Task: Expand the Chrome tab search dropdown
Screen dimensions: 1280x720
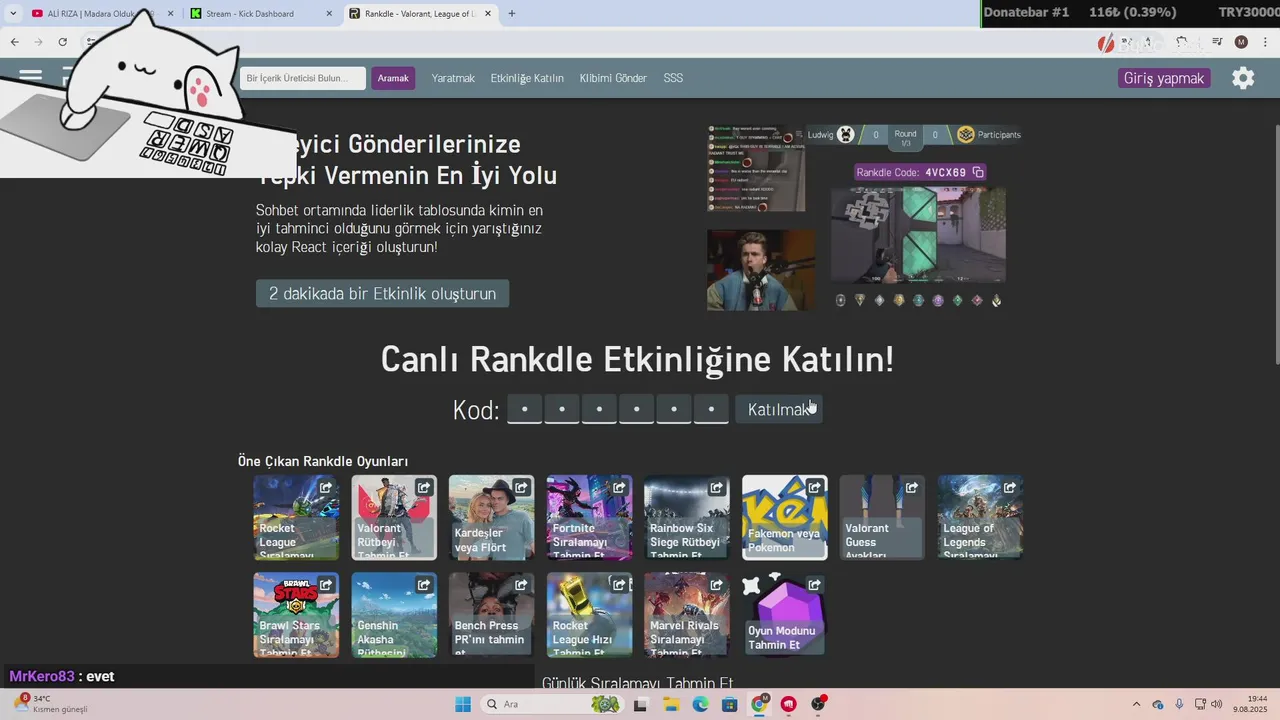Action: click(x=13, y=14)
